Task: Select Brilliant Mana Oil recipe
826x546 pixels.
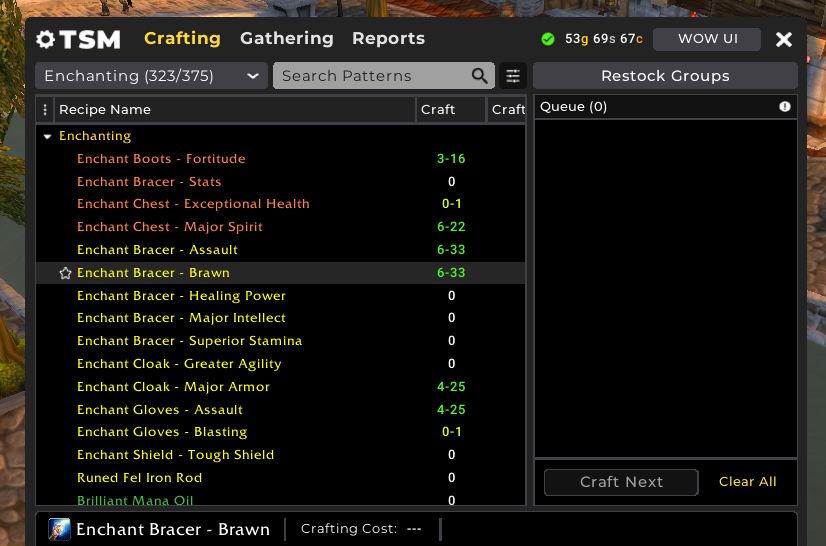Action: pos(280,498)
